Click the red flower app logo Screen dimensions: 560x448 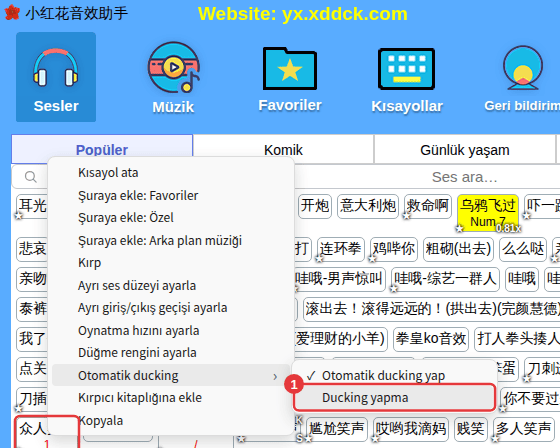tap(12, 13)
